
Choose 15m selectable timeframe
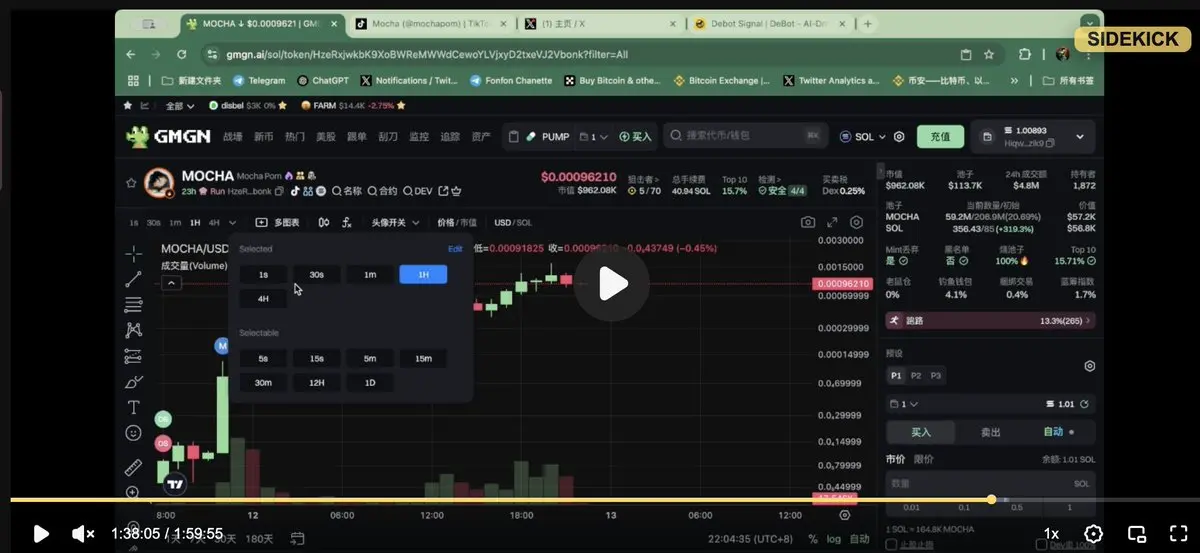pos(423,358)
